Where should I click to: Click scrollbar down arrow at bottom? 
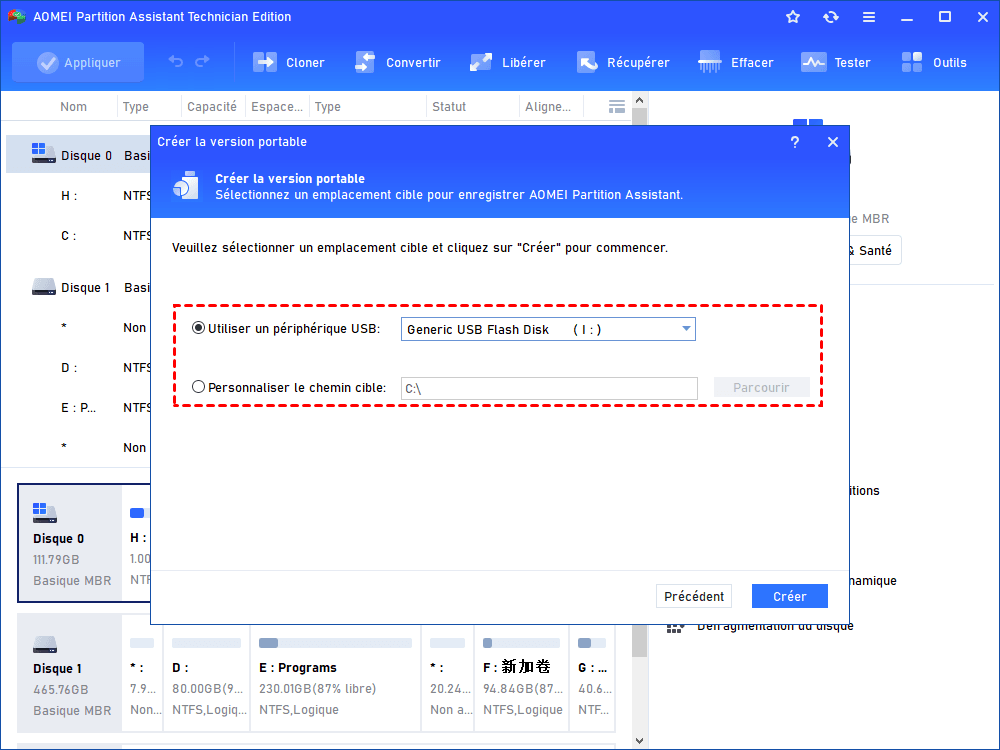coord(640,740)
